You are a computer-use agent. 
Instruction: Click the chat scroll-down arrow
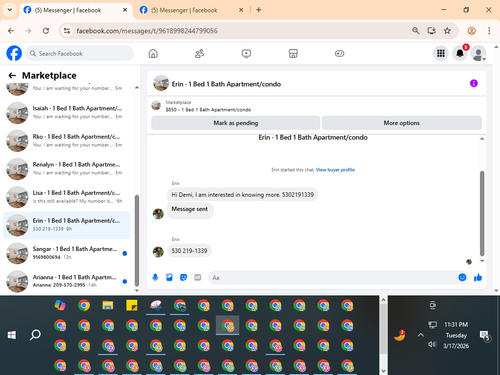(x=482, y=261)
